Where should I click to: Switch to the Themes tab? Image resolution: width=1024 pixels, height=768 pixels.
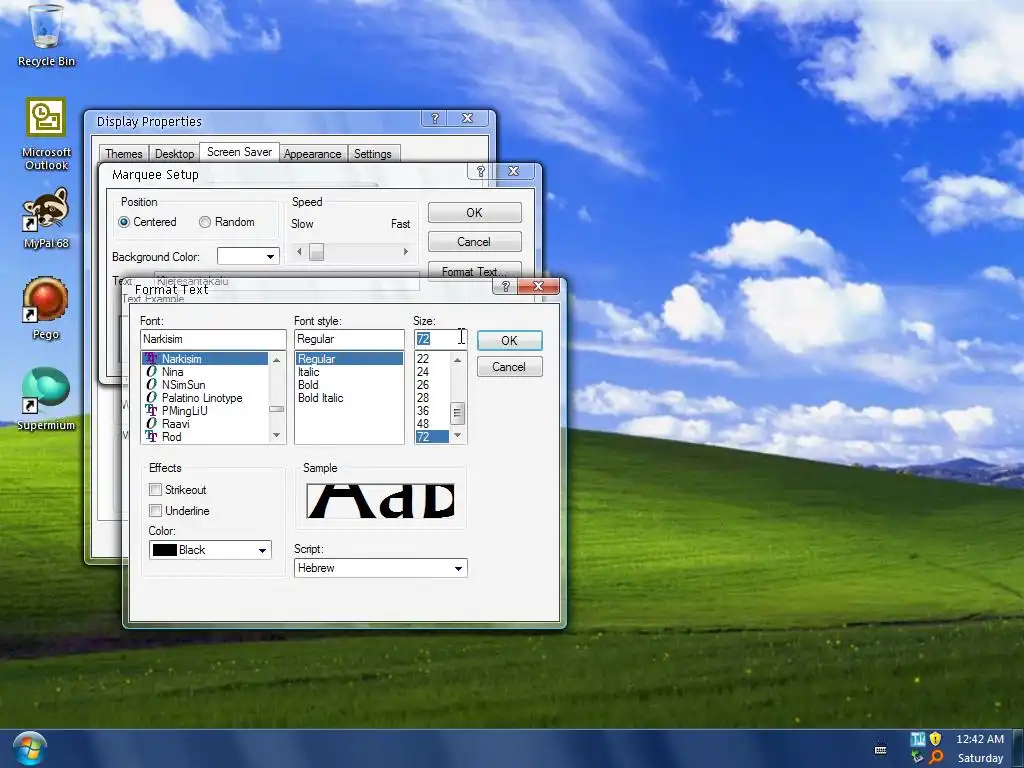(123, 154)
